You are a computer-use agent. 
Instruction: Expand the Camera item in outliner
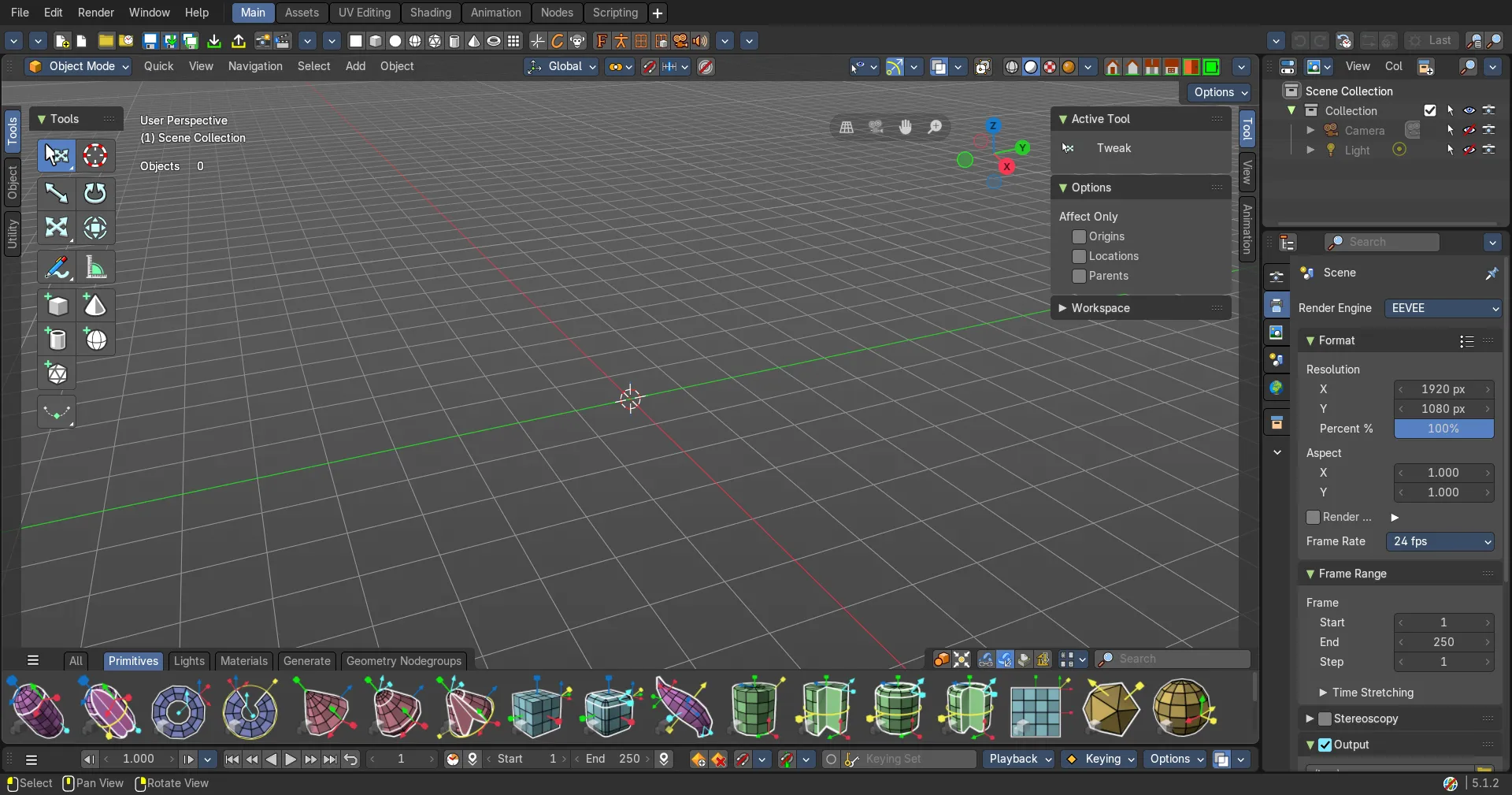click(1310, 130)
